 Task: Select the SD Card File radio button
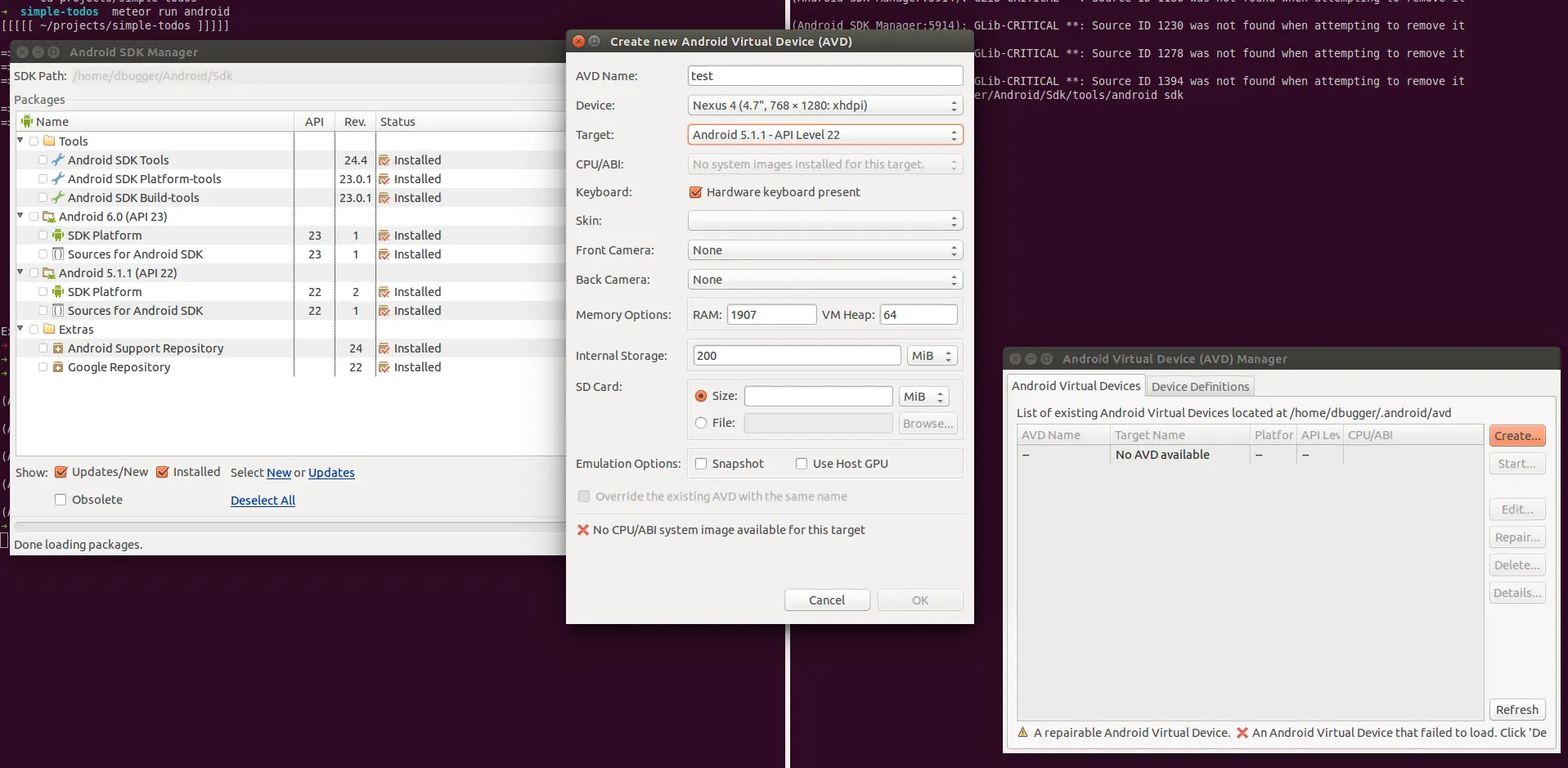pos(701,423)
